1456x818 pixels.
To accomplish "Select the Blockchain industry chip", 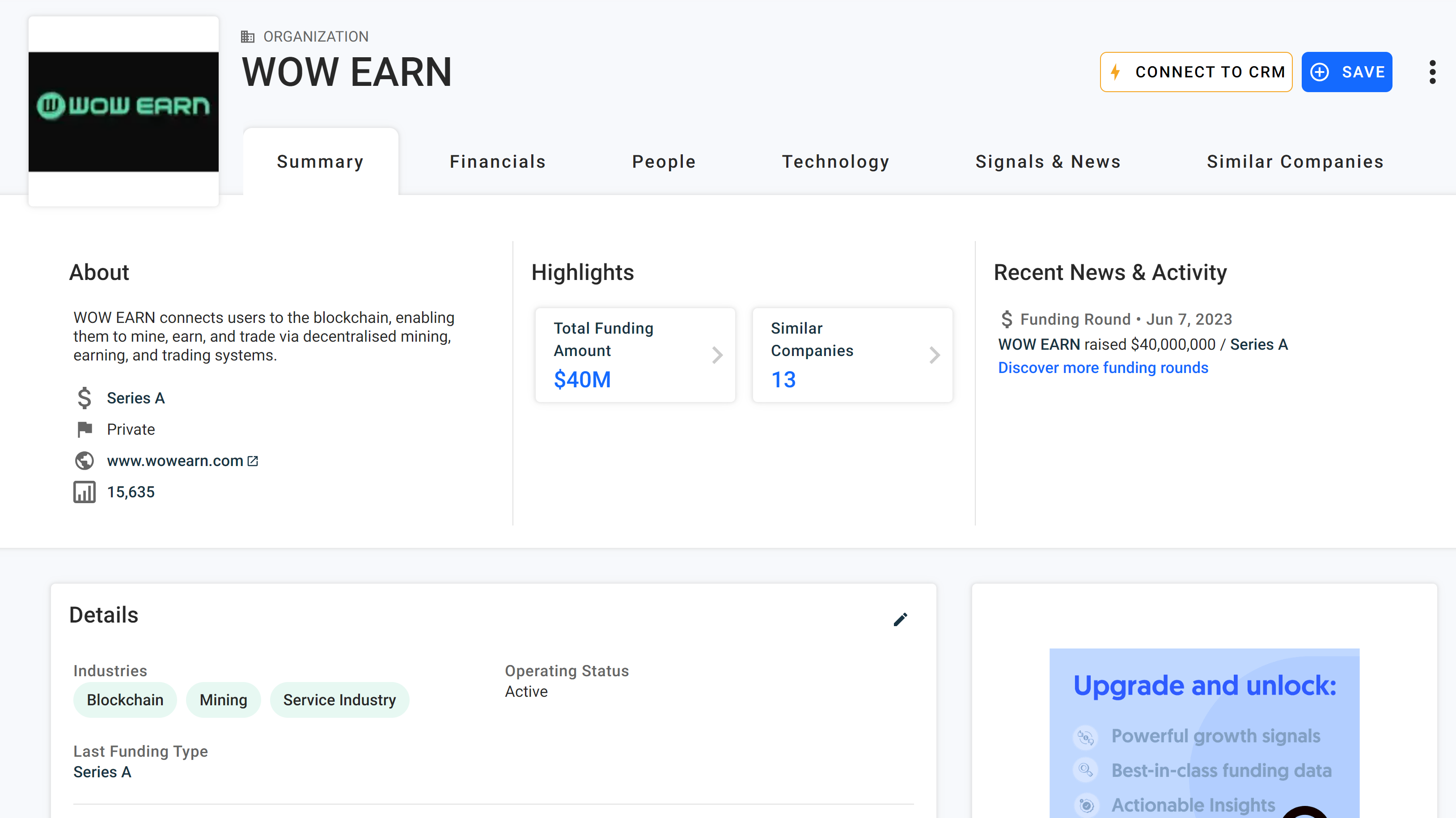I will pyautogui.click(x=125, y=700).
